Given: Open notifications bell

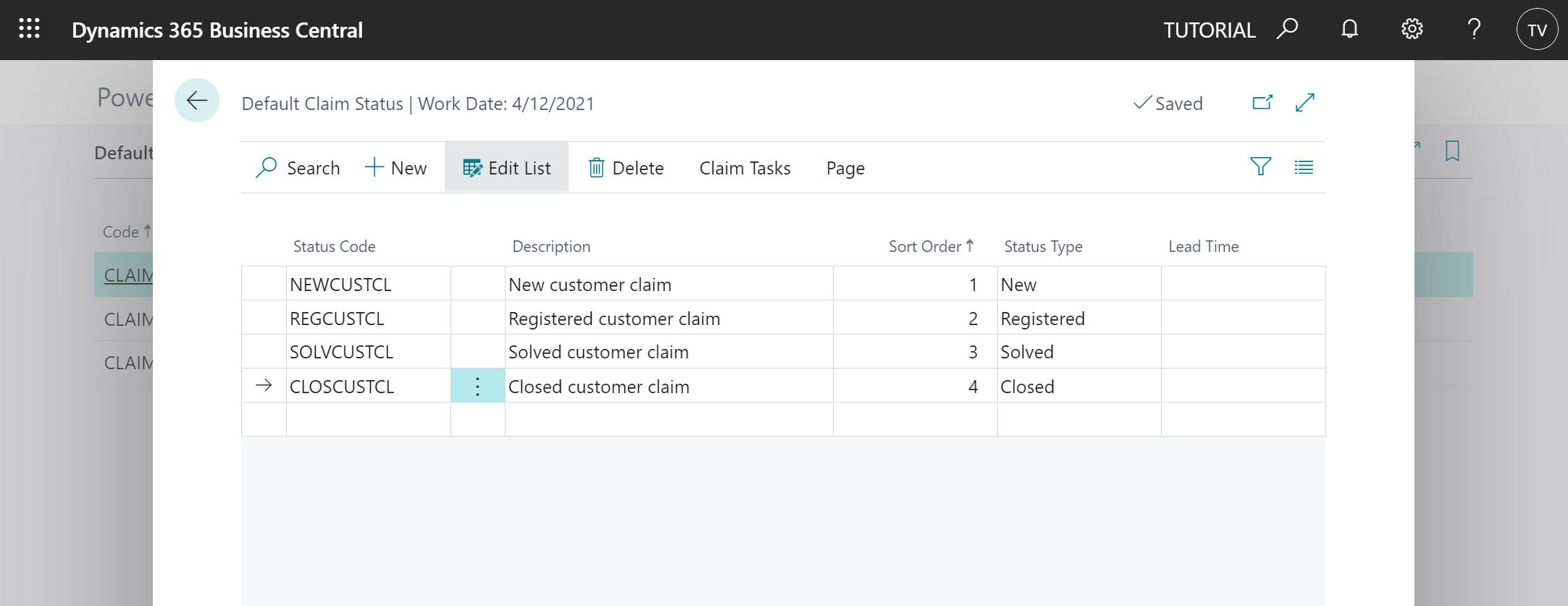Looking at the screenshot, I should click(1349, 30).
